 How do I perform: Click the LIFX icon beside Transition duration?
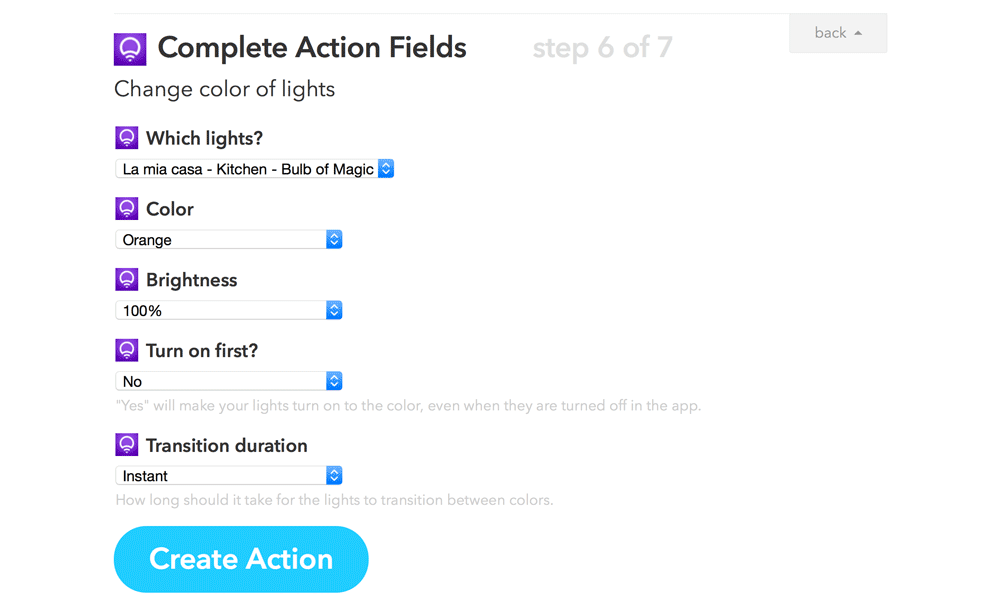click(127, 445)
